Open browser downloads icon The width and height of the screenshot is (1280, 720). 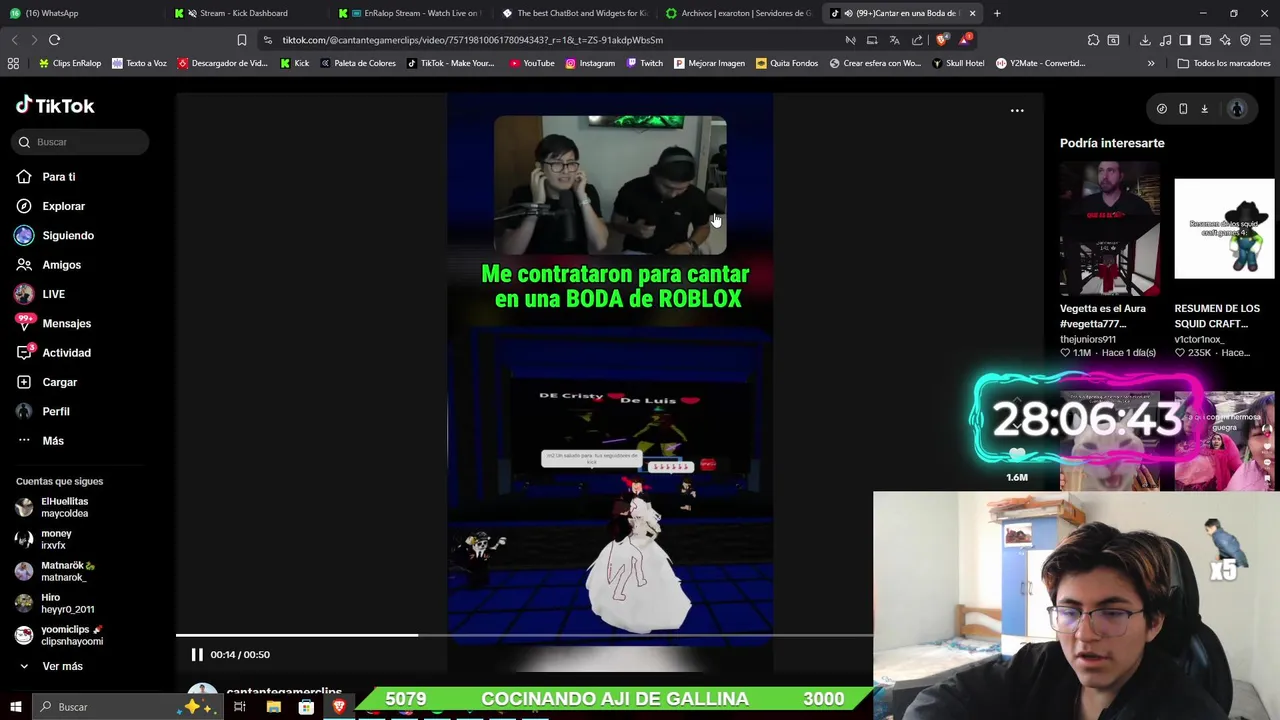(x=1145, y=40)
